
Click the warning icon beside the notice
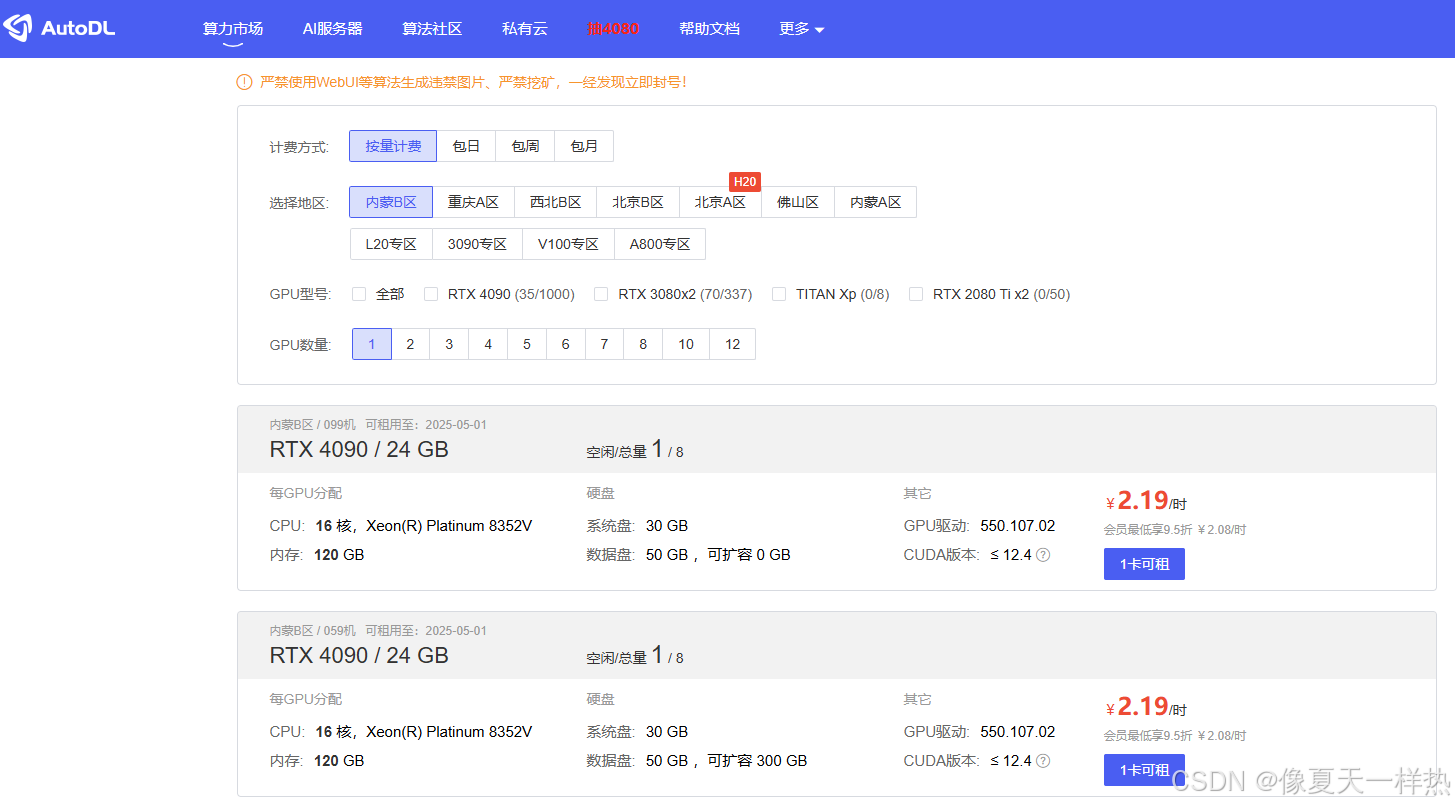(x=245, y=82)
